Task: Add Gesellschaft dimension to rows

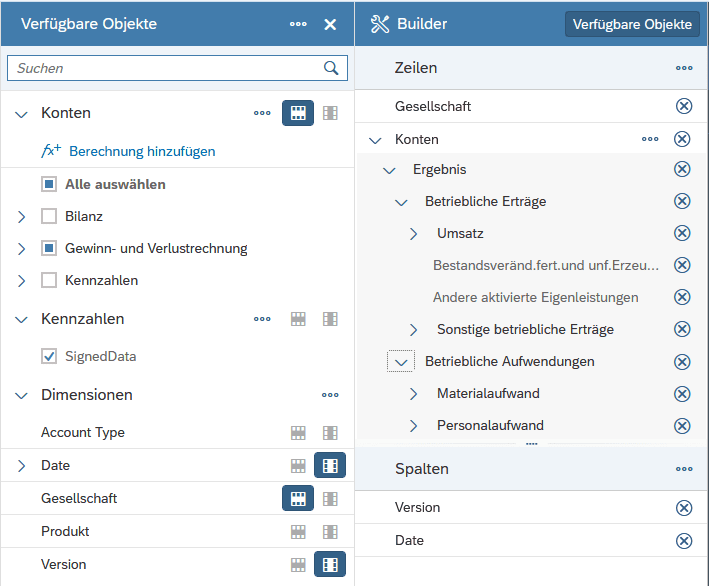Action: pyautogui.click(x=297, y=498)
